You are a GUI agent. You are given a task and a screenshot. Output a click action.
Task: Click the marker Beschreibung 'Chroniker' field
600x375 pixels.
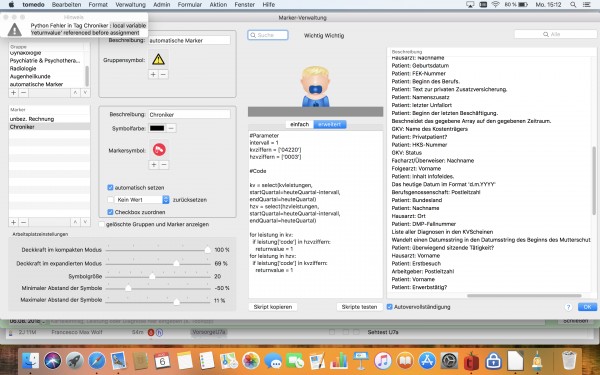[x=189, y=114]
